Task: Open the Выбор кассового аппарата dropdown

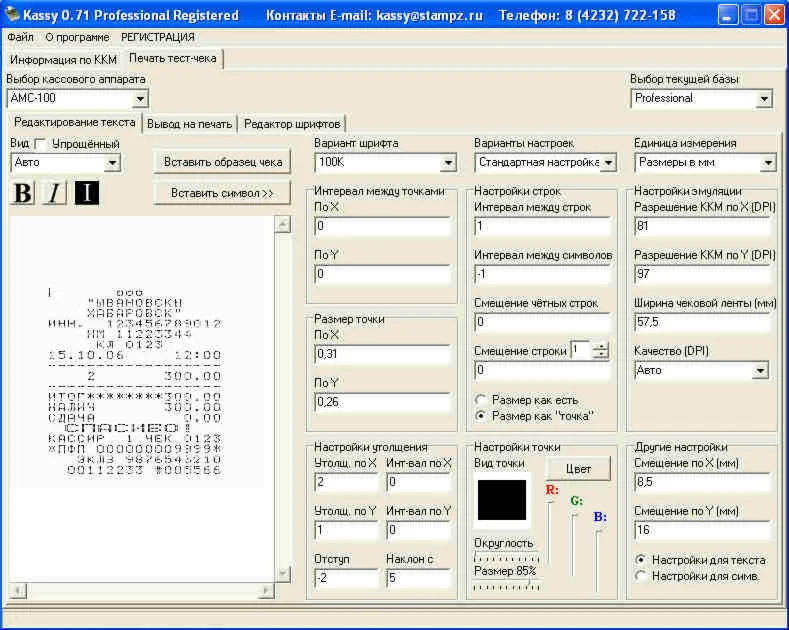Action: [x=140, y=98]
